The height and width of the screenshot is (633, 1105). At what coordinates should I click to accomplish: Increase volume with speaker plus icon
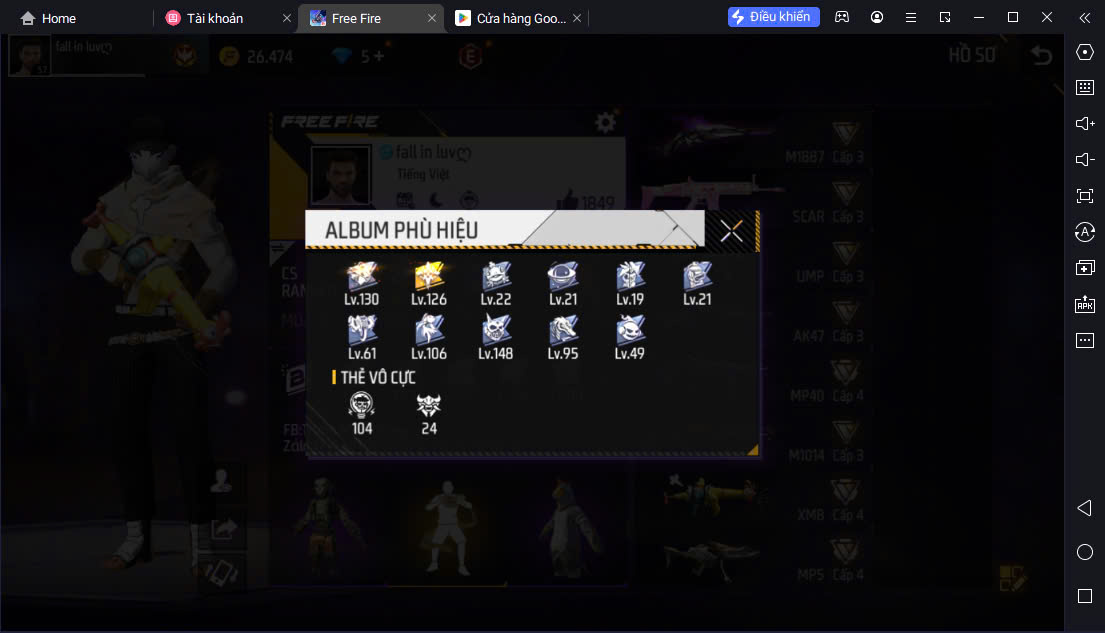[x=1085, y=123]
